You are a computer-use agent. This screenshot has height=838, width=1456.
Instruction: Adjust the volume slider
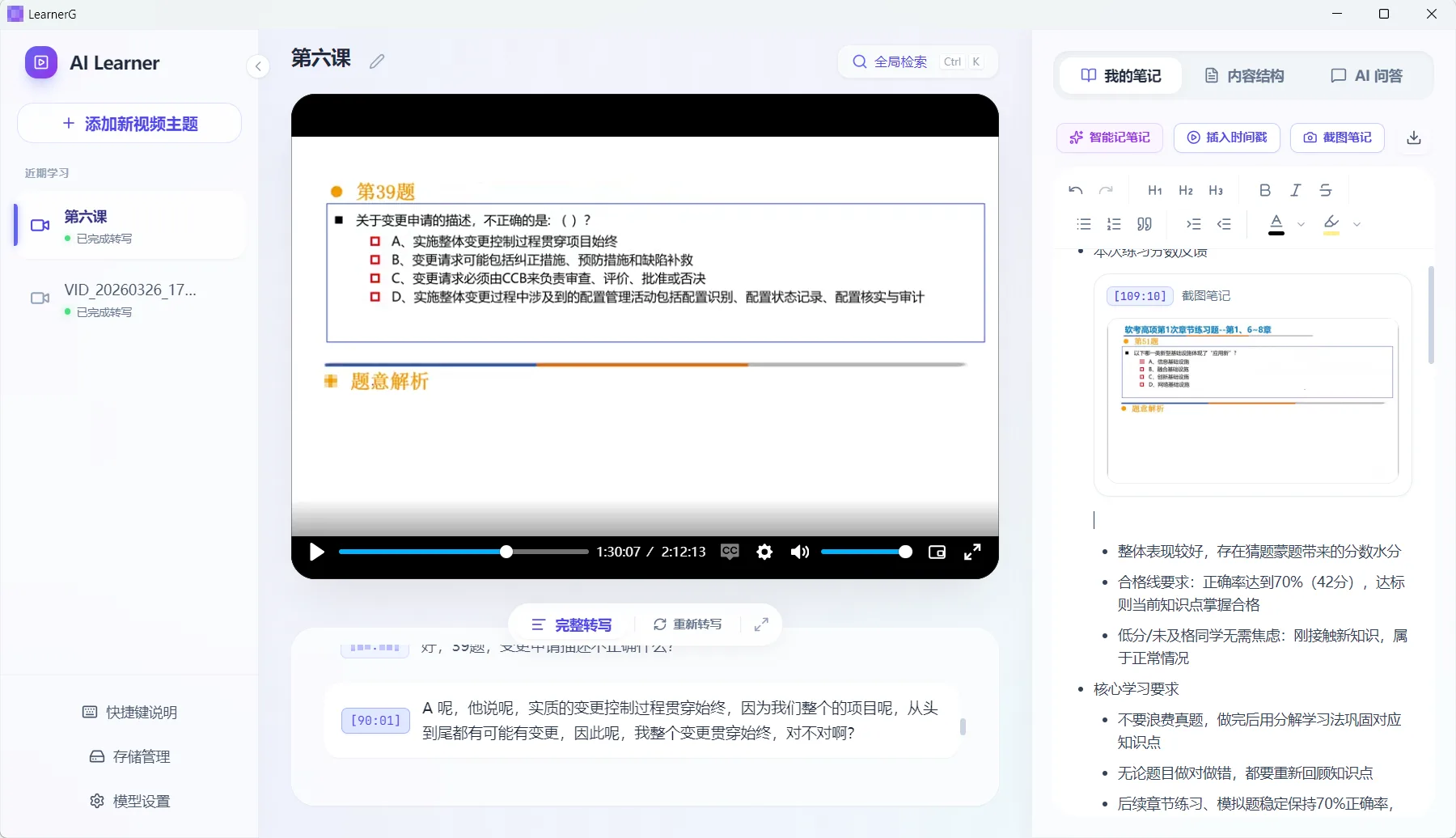coord(866,552)
